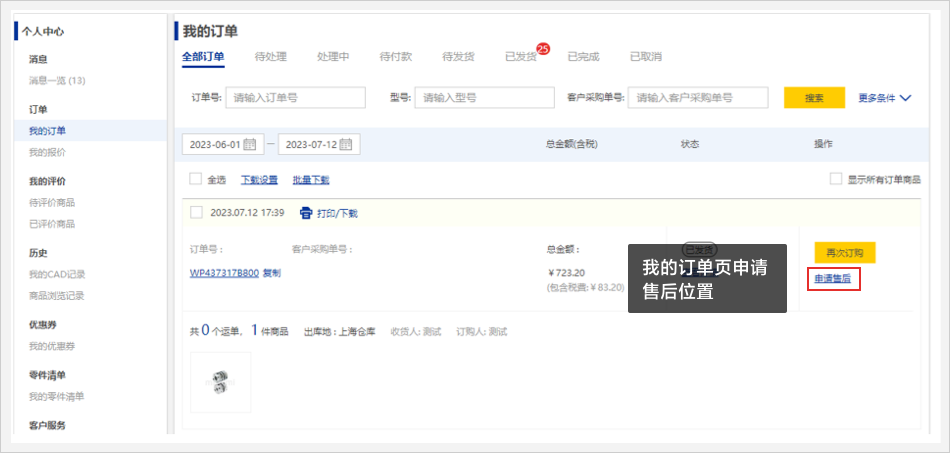This screenshot has width=950, height=453.
Task: Click the 申请售后 link
Action: tap(832, 278)
